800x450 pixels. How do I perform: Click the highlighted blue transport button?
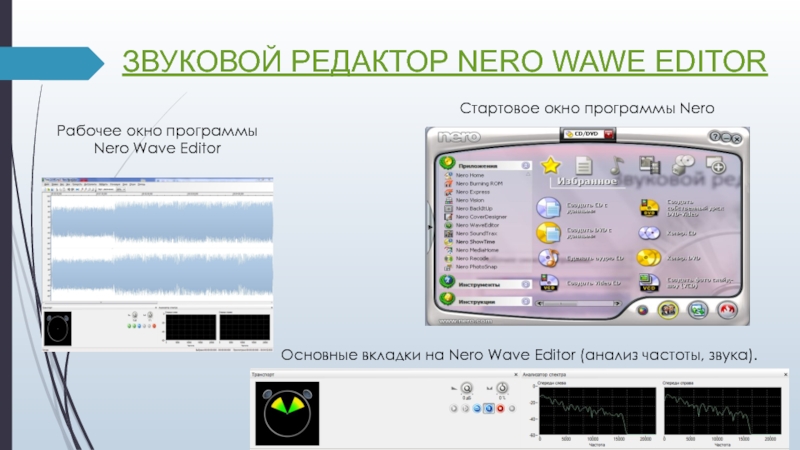489,408
